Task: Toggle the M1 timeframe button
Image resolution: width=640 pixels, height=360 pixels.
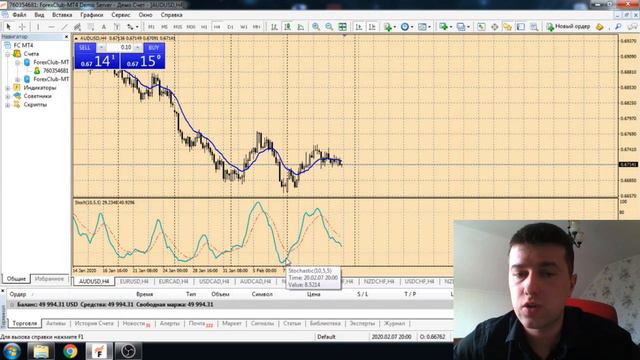Action: coord(151,27)
